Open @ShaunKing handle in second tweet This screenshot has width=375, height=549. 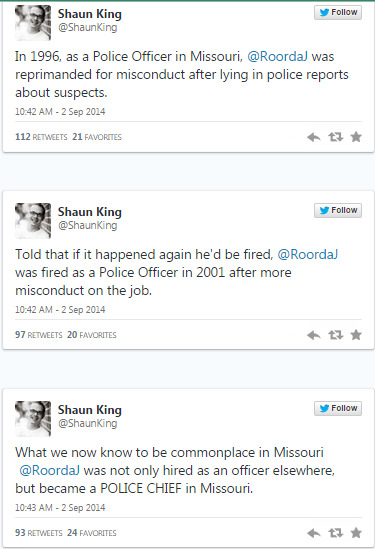click(x=88, y=225)
